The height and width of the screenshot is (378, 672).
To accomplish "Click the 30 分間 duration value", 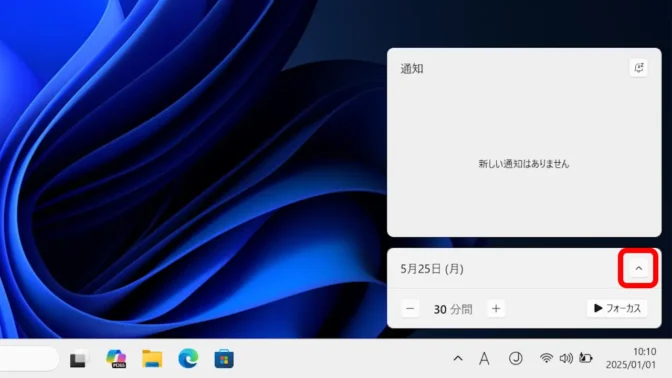I will tap(453, 309).
